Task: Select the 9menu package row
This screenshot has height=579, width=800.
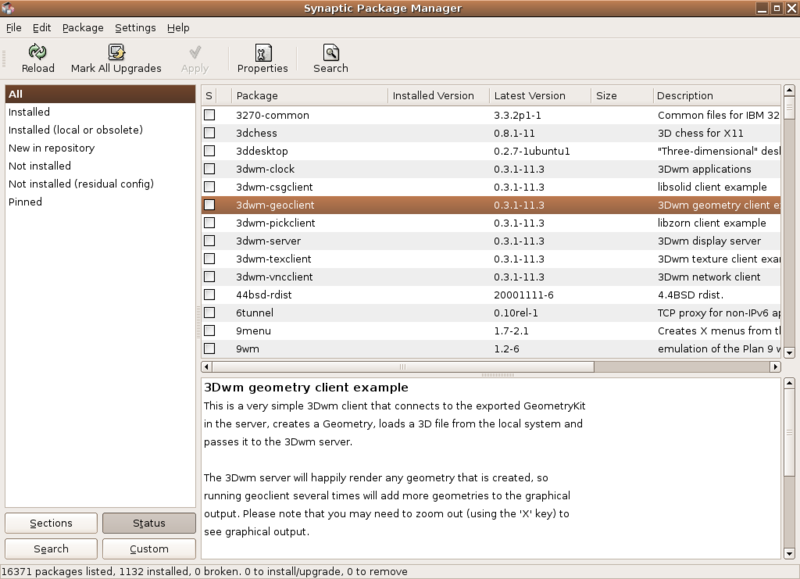Action: click(491, 331)
